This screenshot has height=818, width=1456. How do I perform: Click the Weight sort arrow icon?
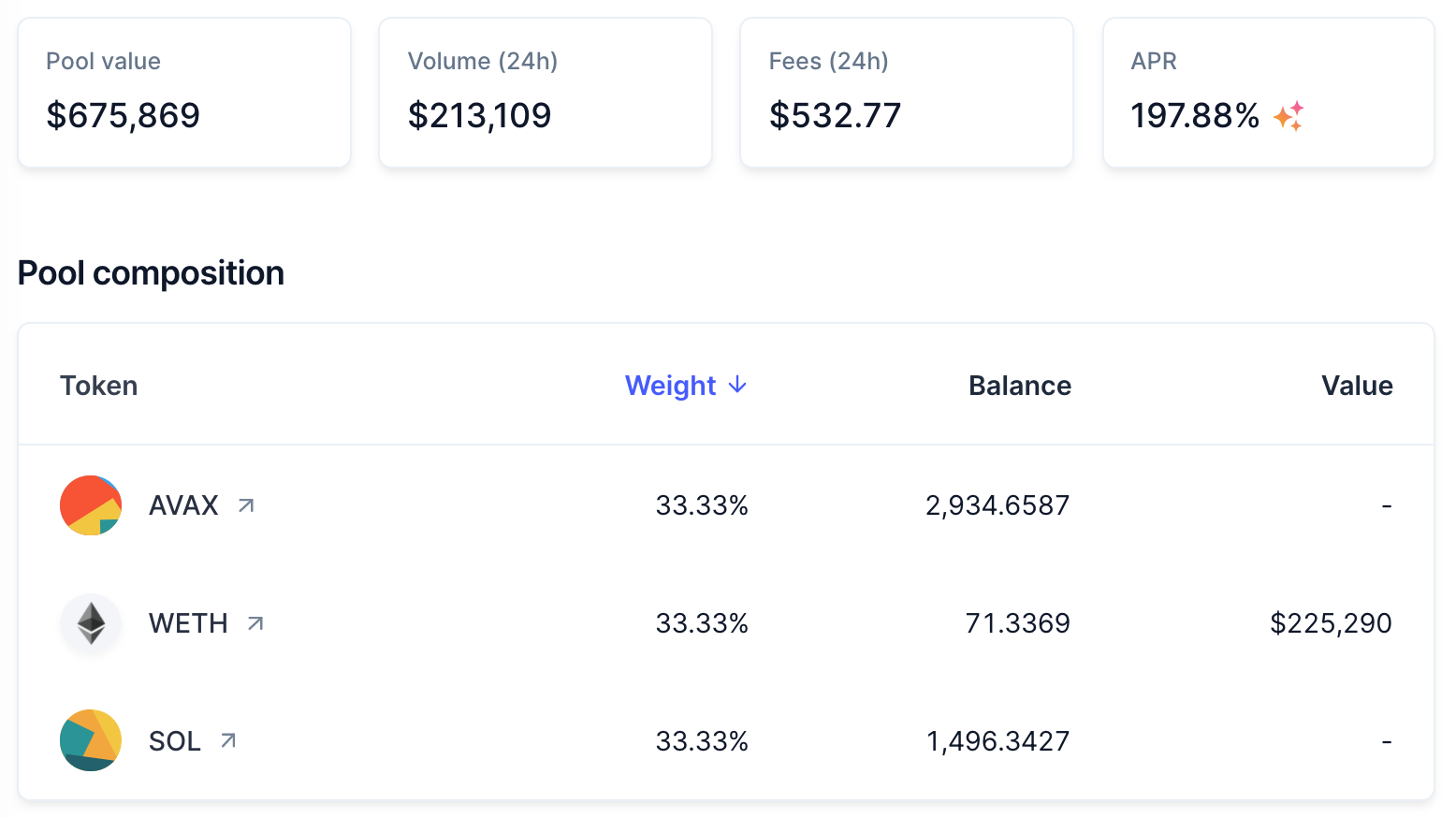coord(737,385)
